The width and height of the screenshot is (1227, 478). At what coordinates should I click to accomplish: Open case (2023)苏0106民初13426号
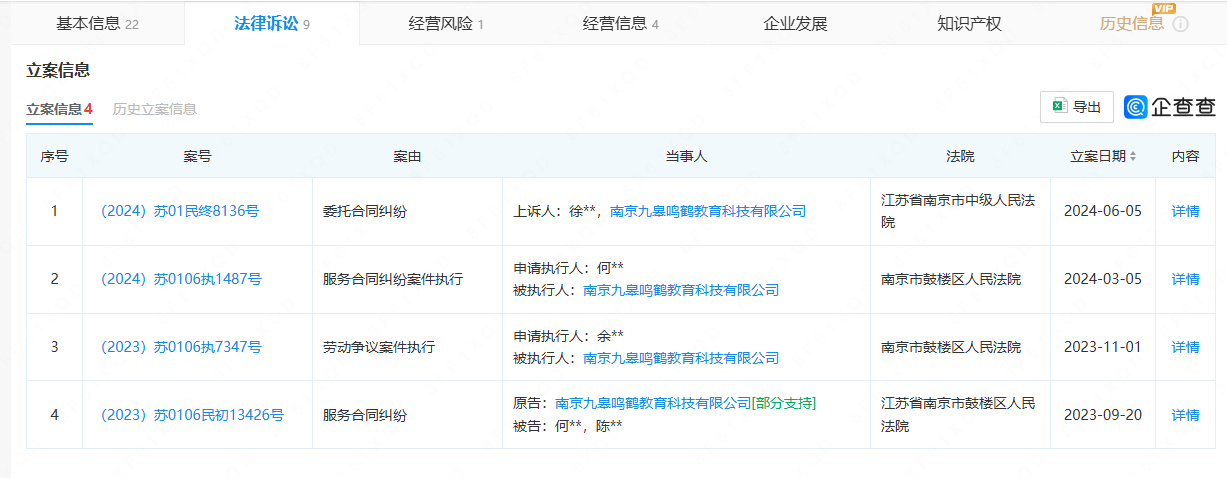(192, 415)
